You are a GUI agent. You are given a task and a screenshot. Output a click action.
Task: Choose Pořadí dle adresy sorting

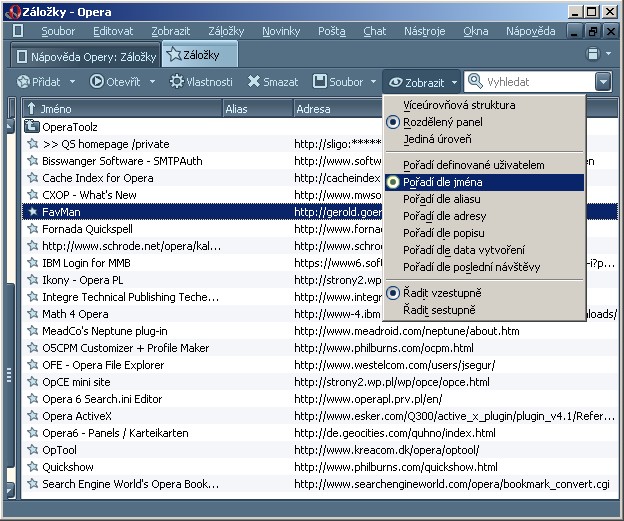[x=484, y=216]
